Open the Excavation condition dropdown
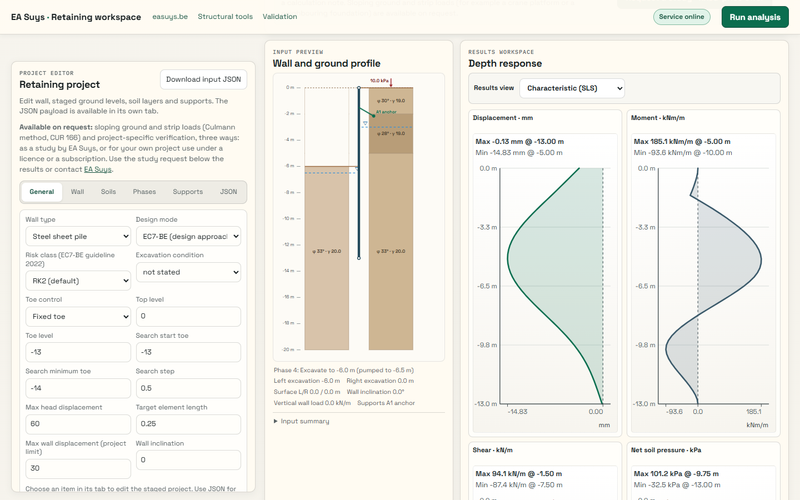The height and width of the screenshot is (500, 800). click(188, 272)
